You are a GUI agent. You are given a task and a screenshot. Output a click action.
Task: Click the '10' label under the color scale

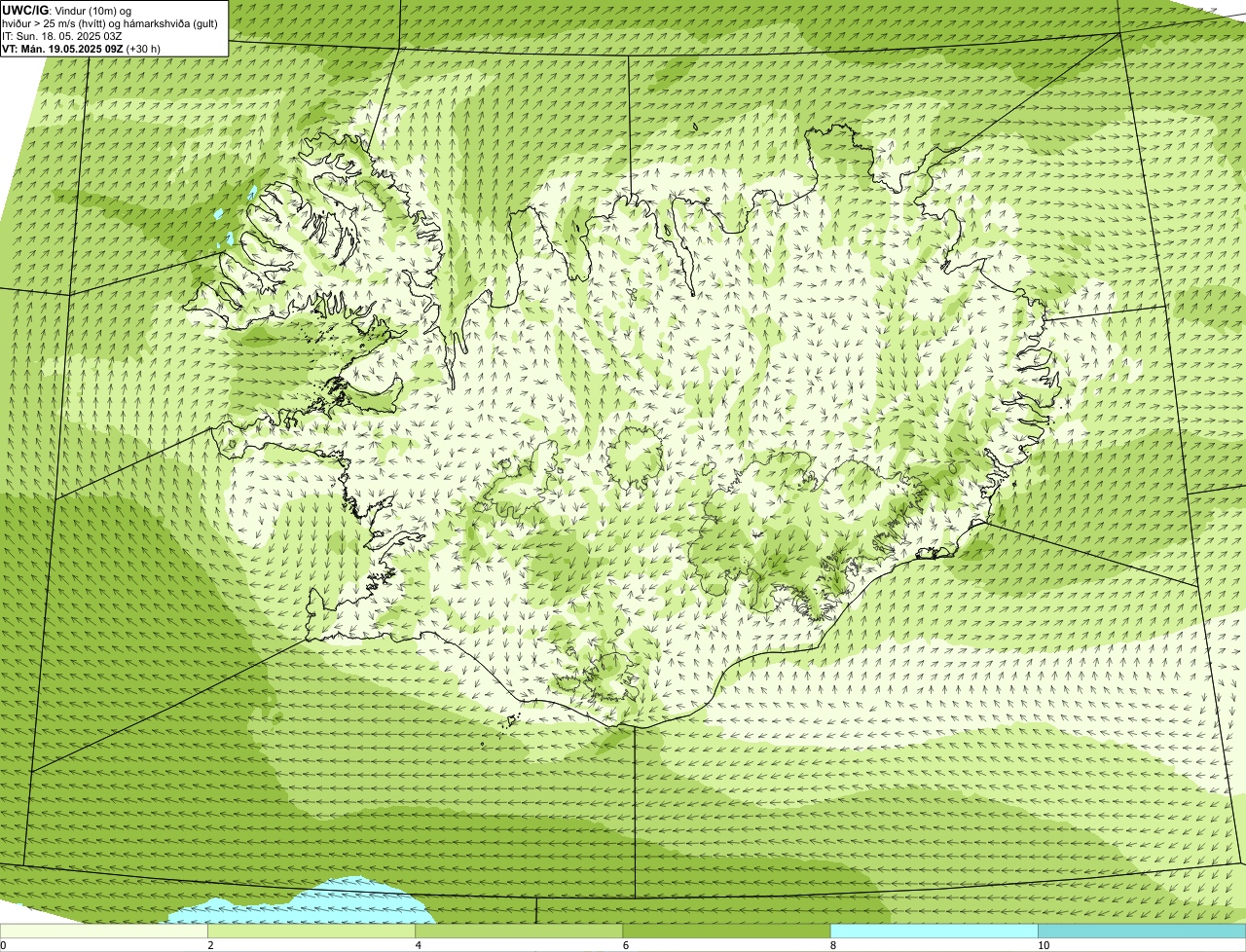pos(1044,945)
